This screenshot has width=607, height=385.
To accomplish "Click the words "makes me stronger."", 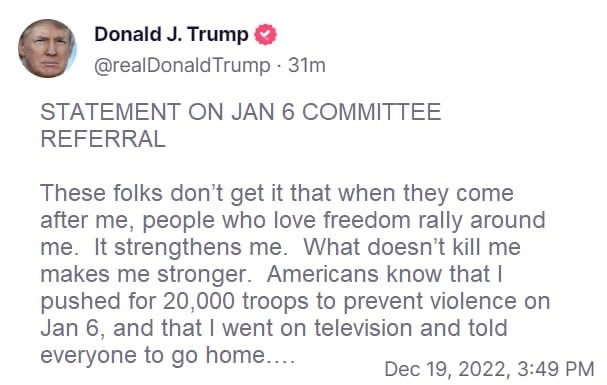I will 144,274.
